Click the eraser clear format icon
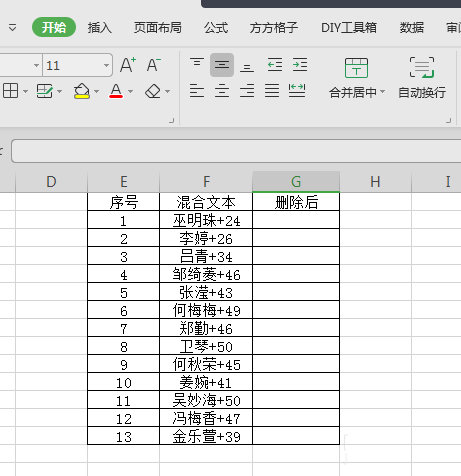The image size is (461, 476). pyautogui.click(x=153, y=91)
